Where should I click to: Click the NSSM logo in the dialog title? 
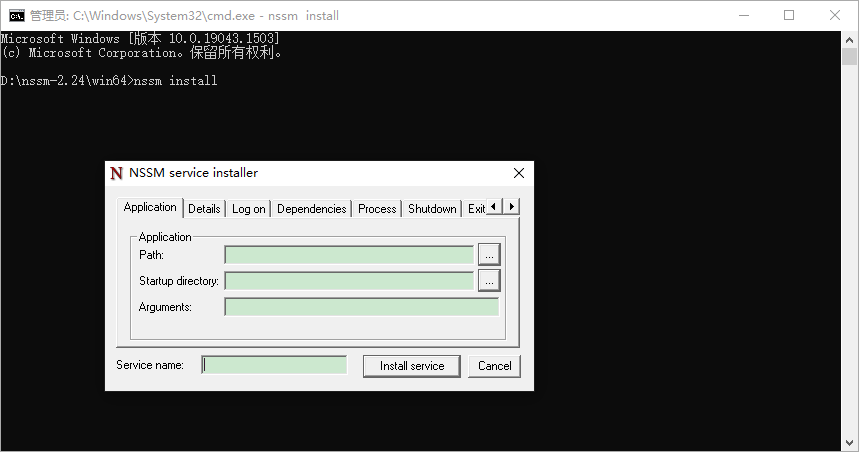point(117,173)
